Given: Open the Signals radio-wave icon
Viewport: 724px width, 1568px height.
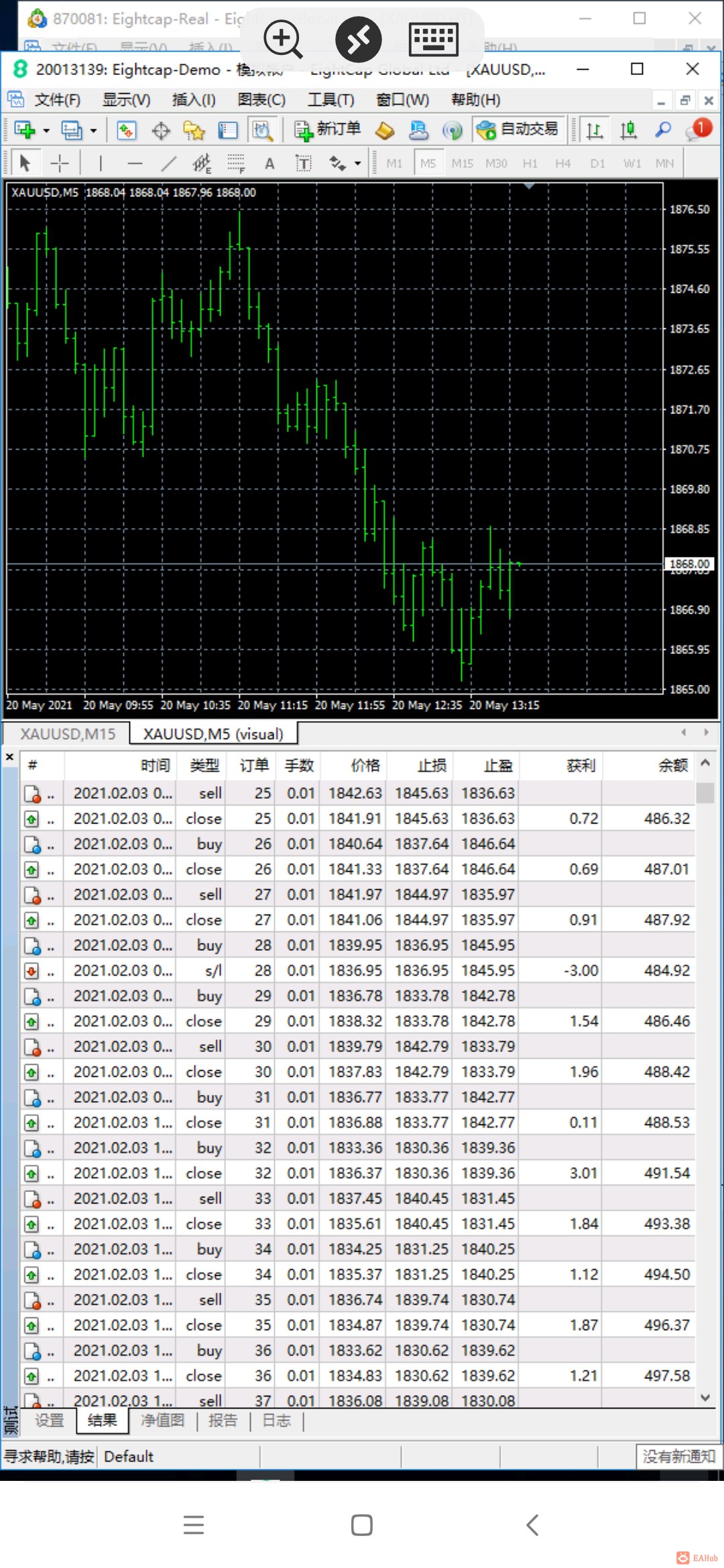Looking at the screenshot, I should pyautogui.click(x=453, y=130).
